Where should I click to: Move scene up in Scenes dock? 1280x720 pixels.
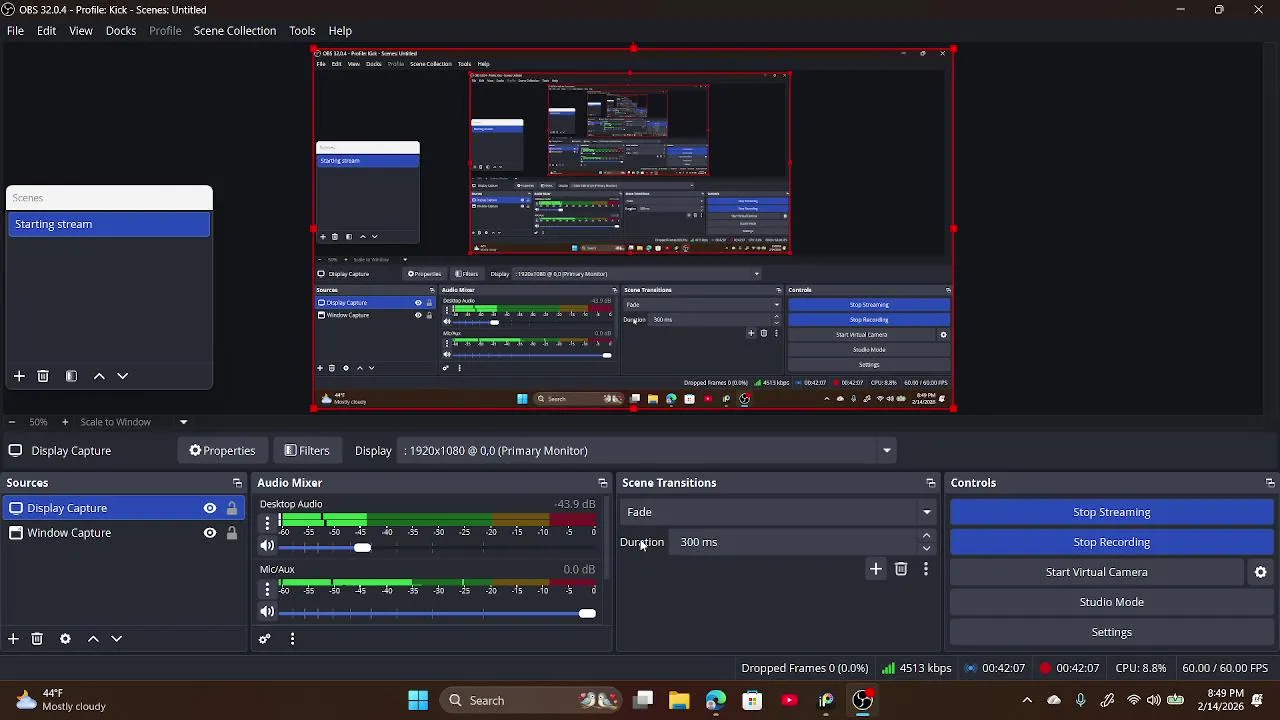[99, 376]
